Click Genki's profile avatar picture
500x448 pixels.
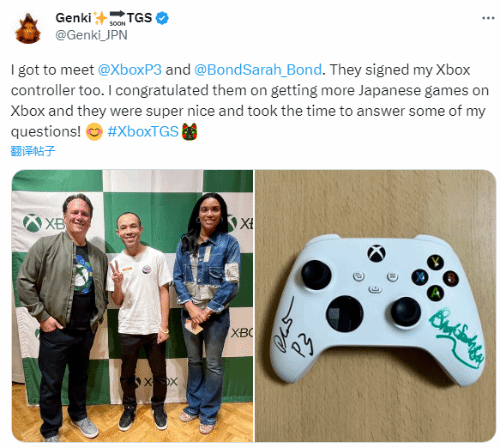(x=28, y=29)
